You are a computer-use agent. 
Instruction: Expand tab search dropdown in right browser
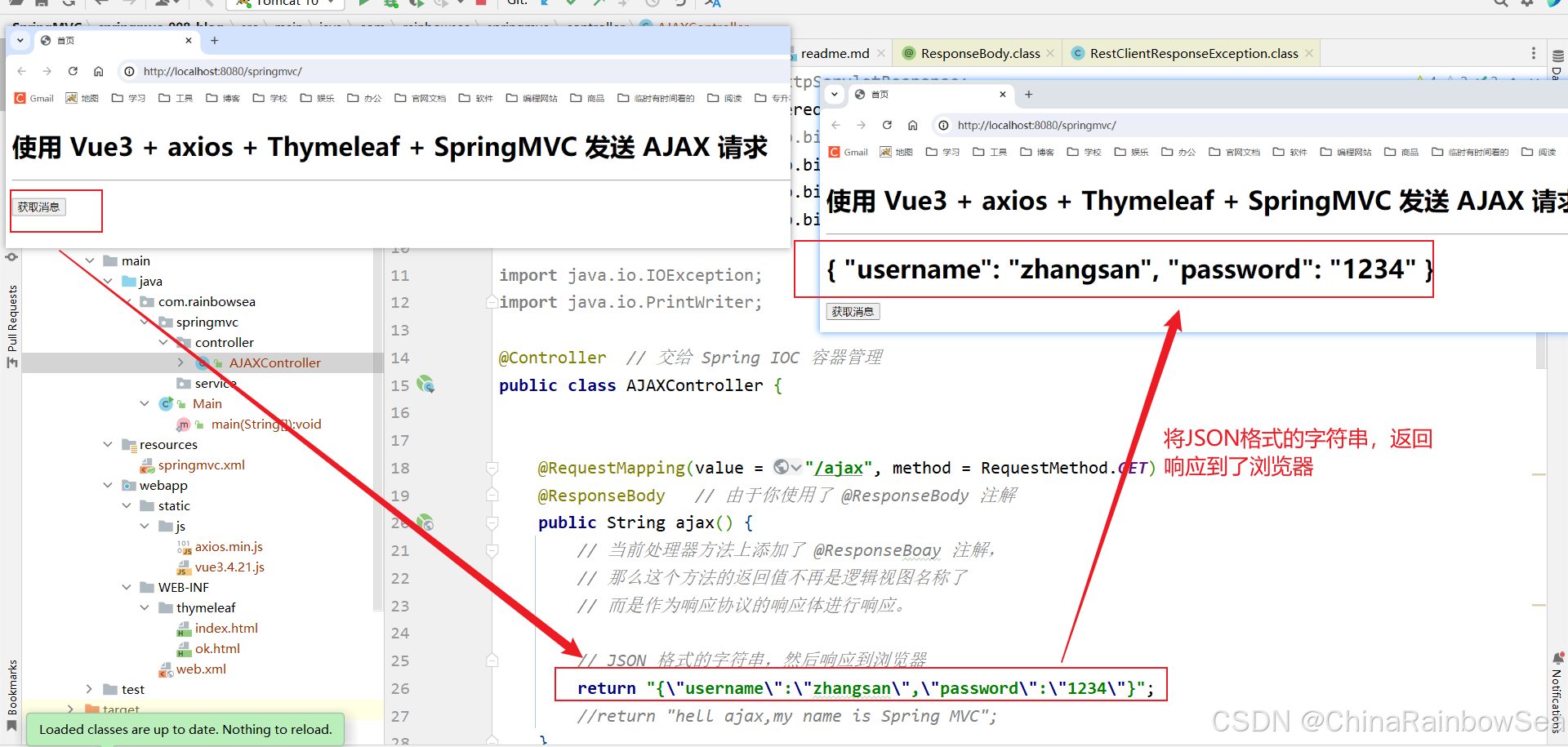(x=835, y=94)
